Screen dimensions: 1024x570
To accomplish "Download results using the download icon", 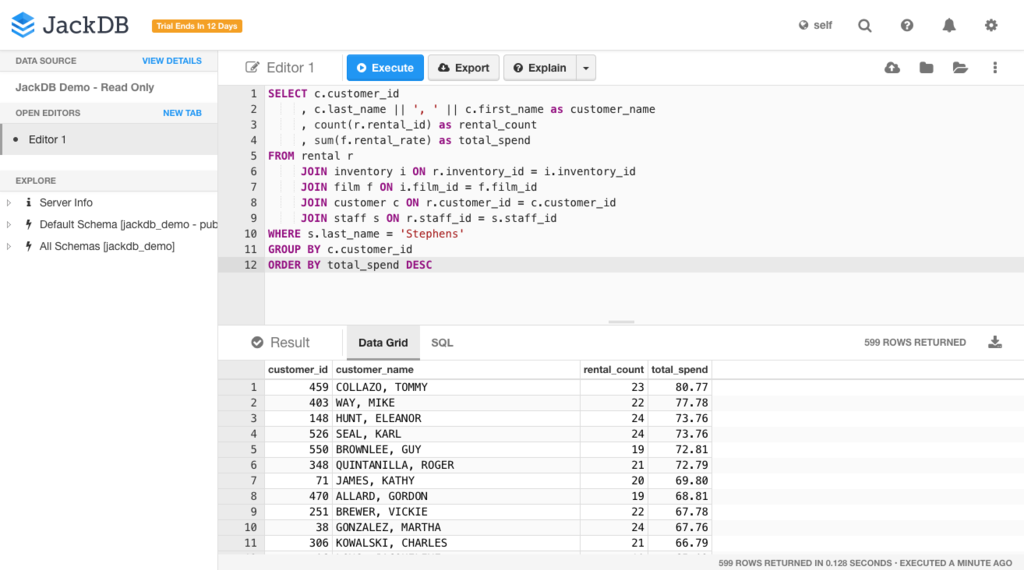I will [x=995, y=342].
